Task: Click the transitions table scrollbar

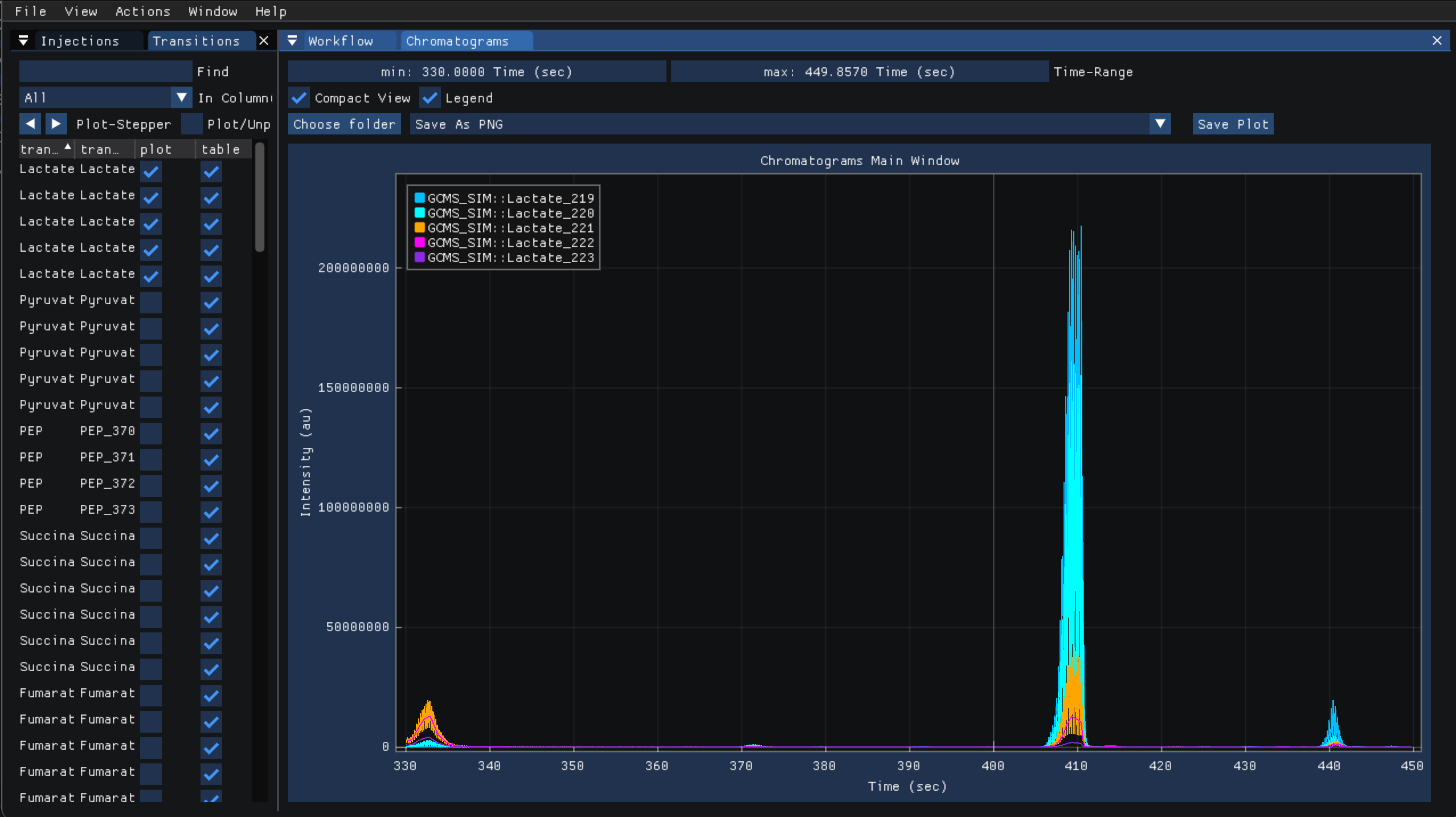Action: coord(260,197)
